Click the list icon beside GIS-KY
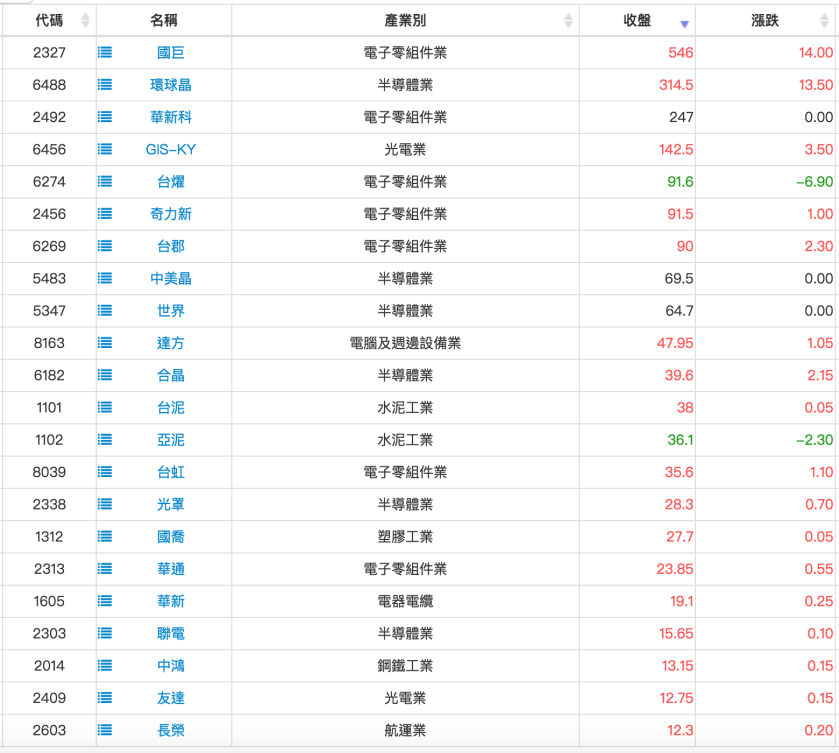 point(105,149)
